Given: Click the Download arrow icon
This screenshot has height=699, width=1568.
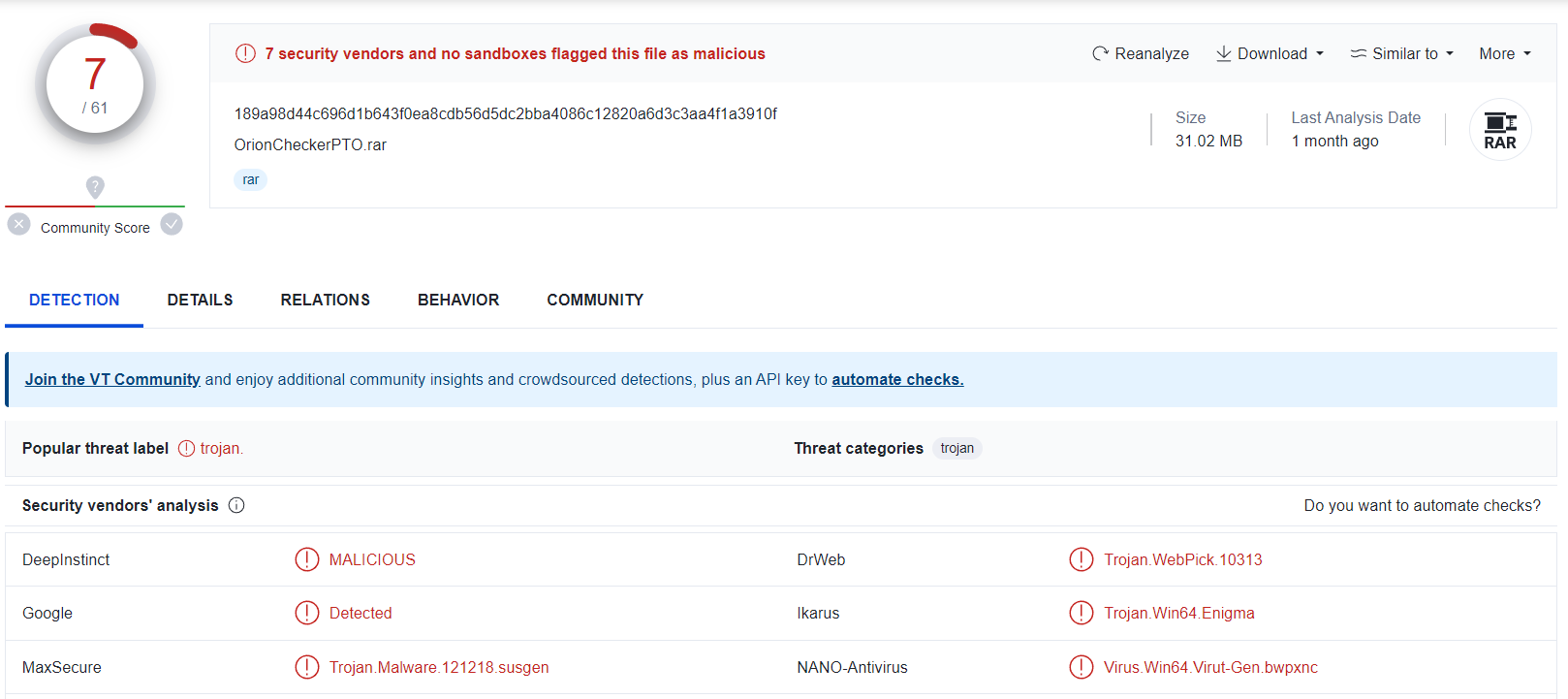Looking at the screenshot, I should click(1224, 53).
